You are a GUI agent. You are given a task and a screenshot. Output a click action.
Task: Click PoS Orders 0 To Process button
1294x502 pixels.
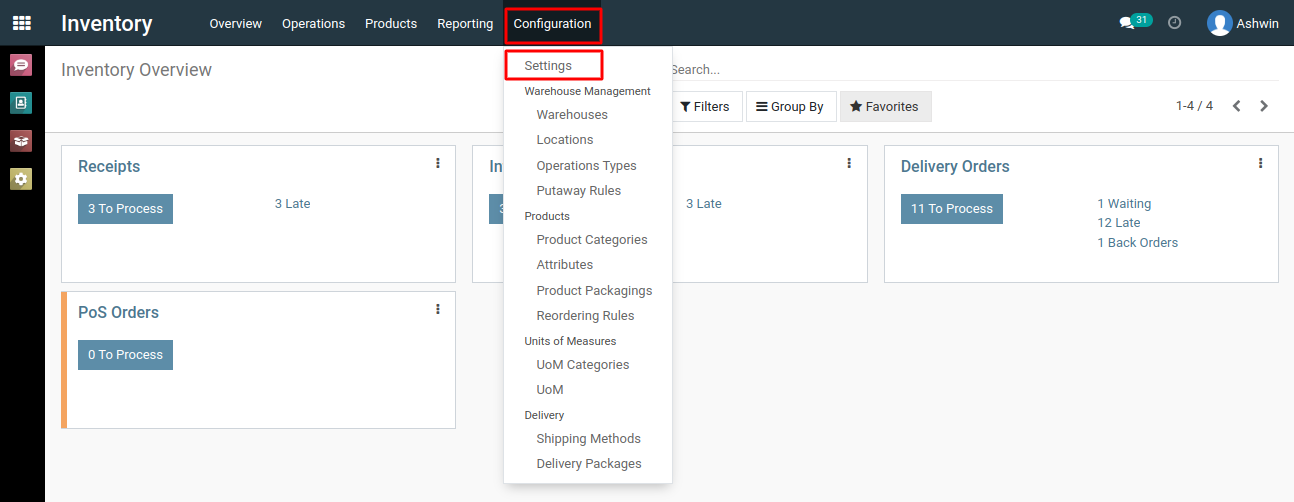(x=125, y=355)
